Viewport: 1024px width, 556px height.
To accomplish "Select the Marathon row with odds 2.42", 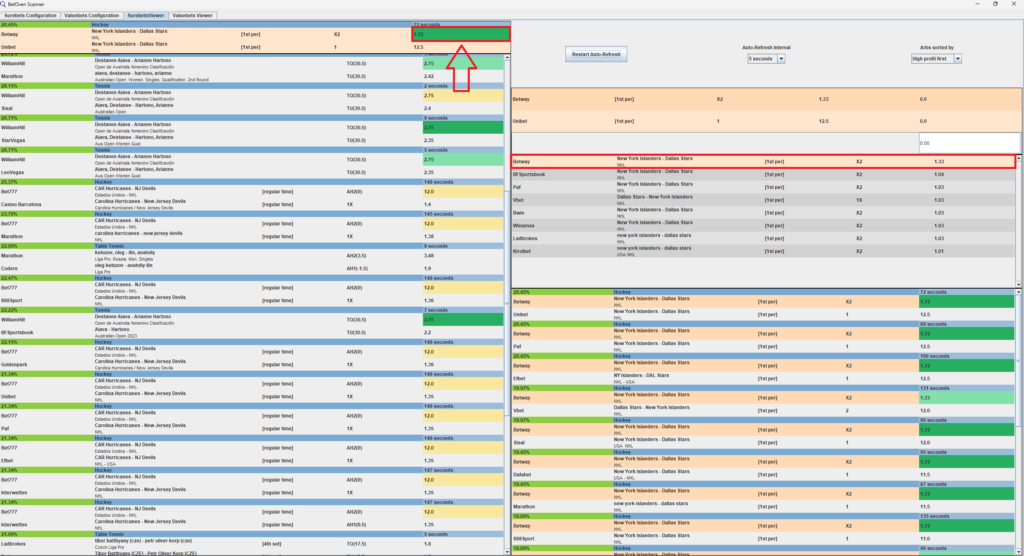I will [x=252, y=76].
